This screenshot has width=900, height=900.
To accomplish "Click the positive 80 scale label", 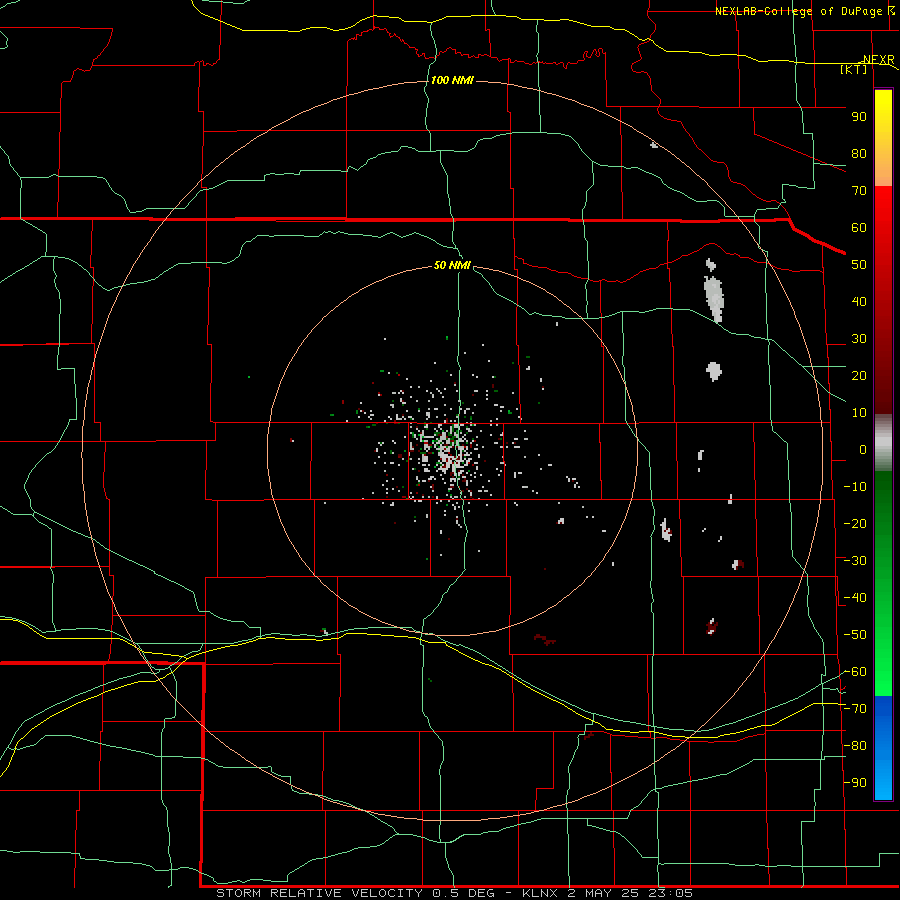I will pyautogui.click(x=859, y=153).
